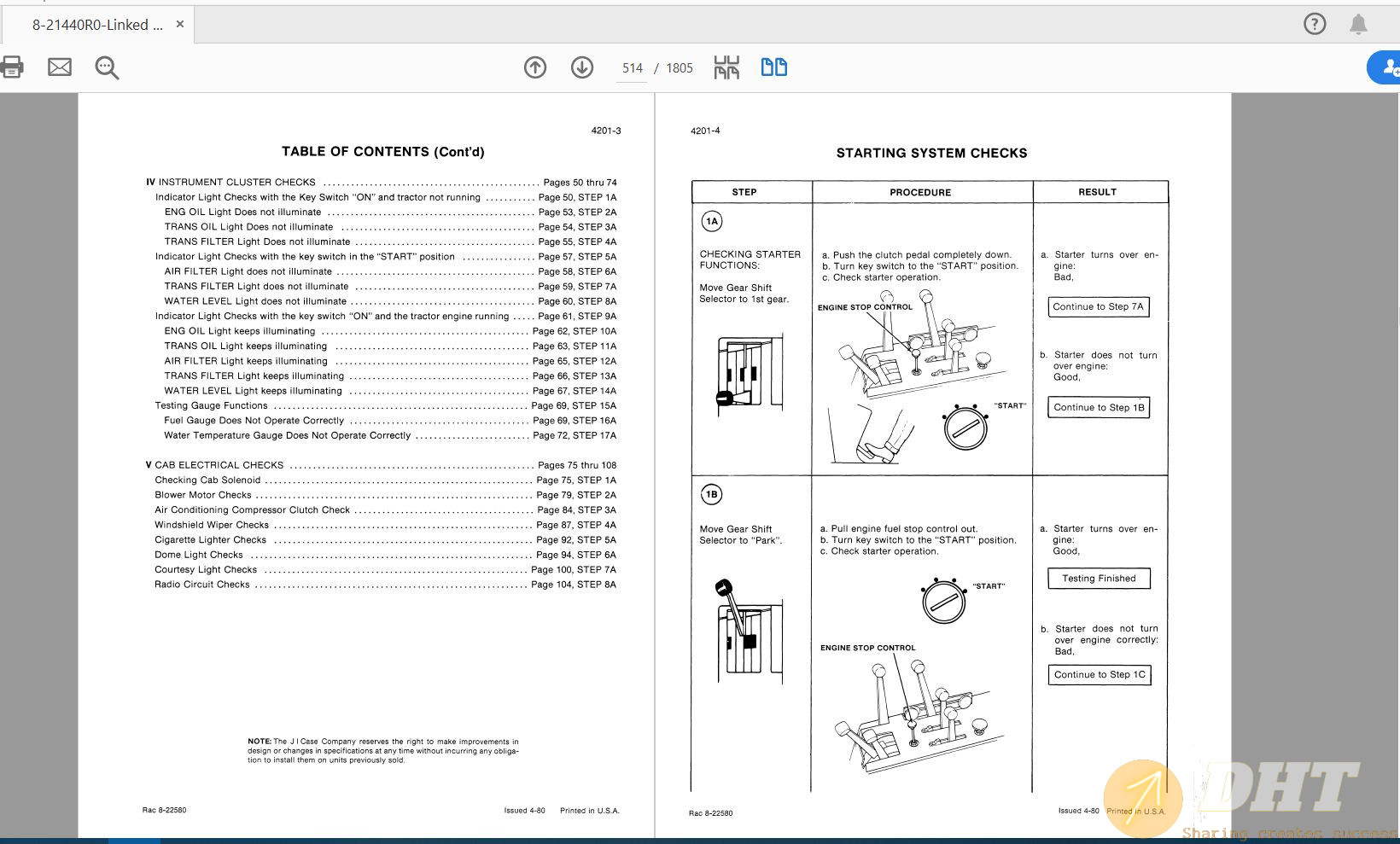Switch to two-page display mode
Image resolution: width=1400 pixels, height=844 pixels.
[773, 67]
